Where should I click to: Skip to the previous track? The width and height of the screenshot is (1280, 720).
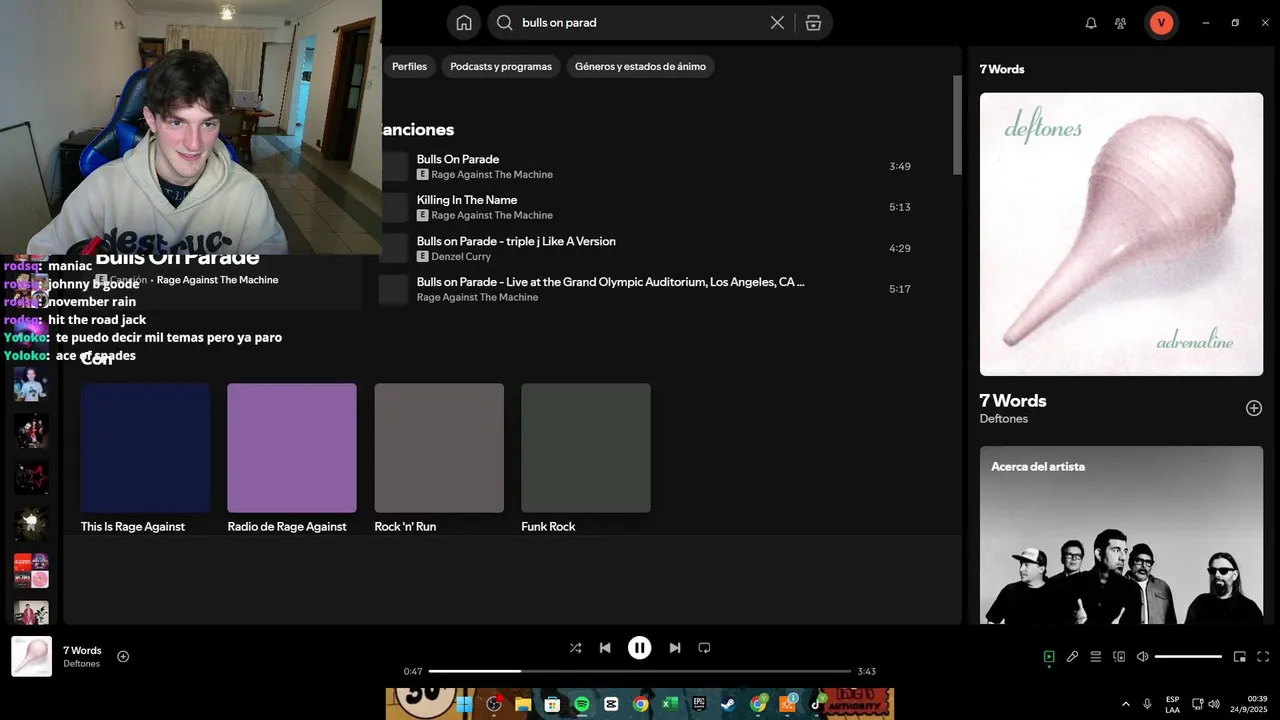[605, 648]
